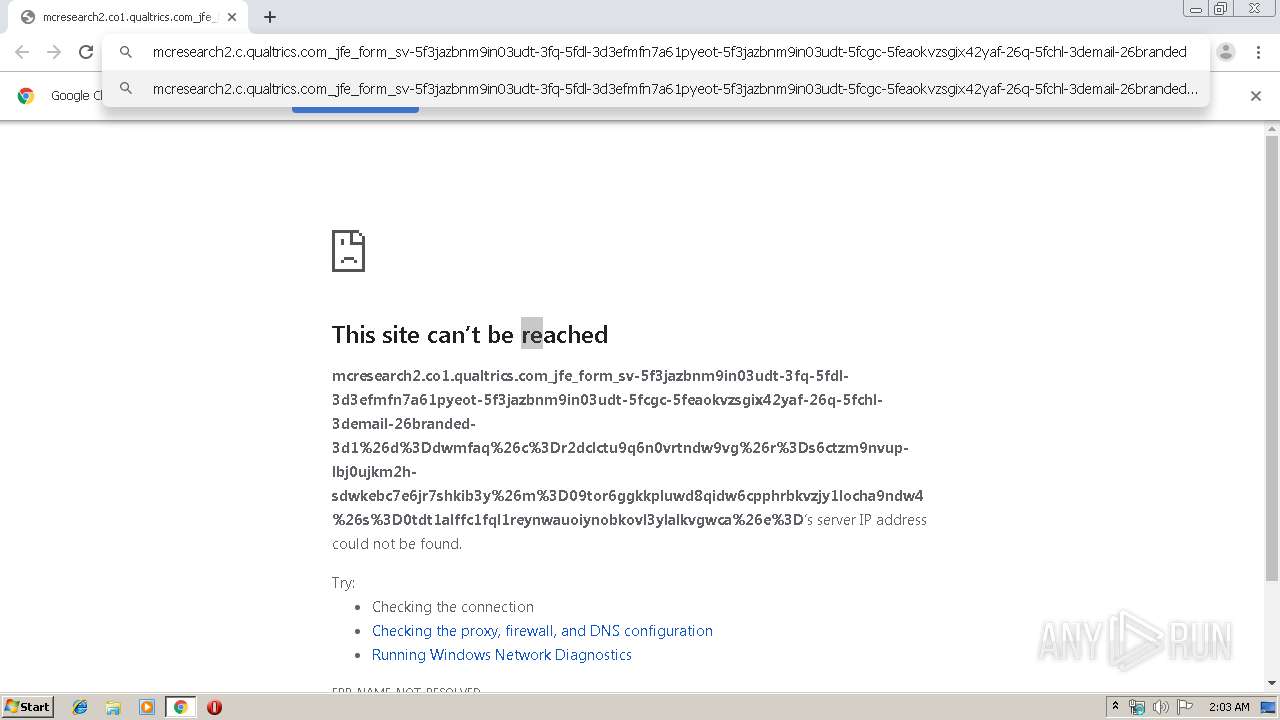Open Windows Media Player from the taskbar
The image size is (1280, 720).
pos(147,707)
